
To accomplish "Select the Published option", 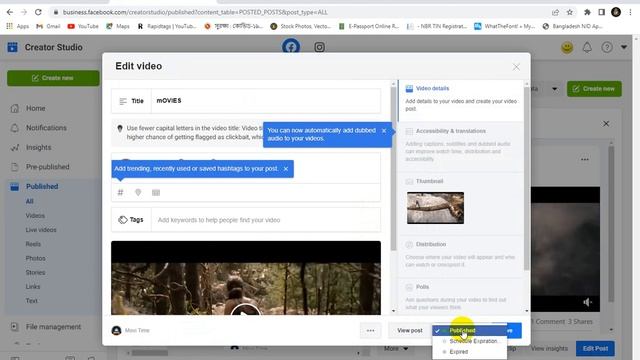I will tap(469, 330).
